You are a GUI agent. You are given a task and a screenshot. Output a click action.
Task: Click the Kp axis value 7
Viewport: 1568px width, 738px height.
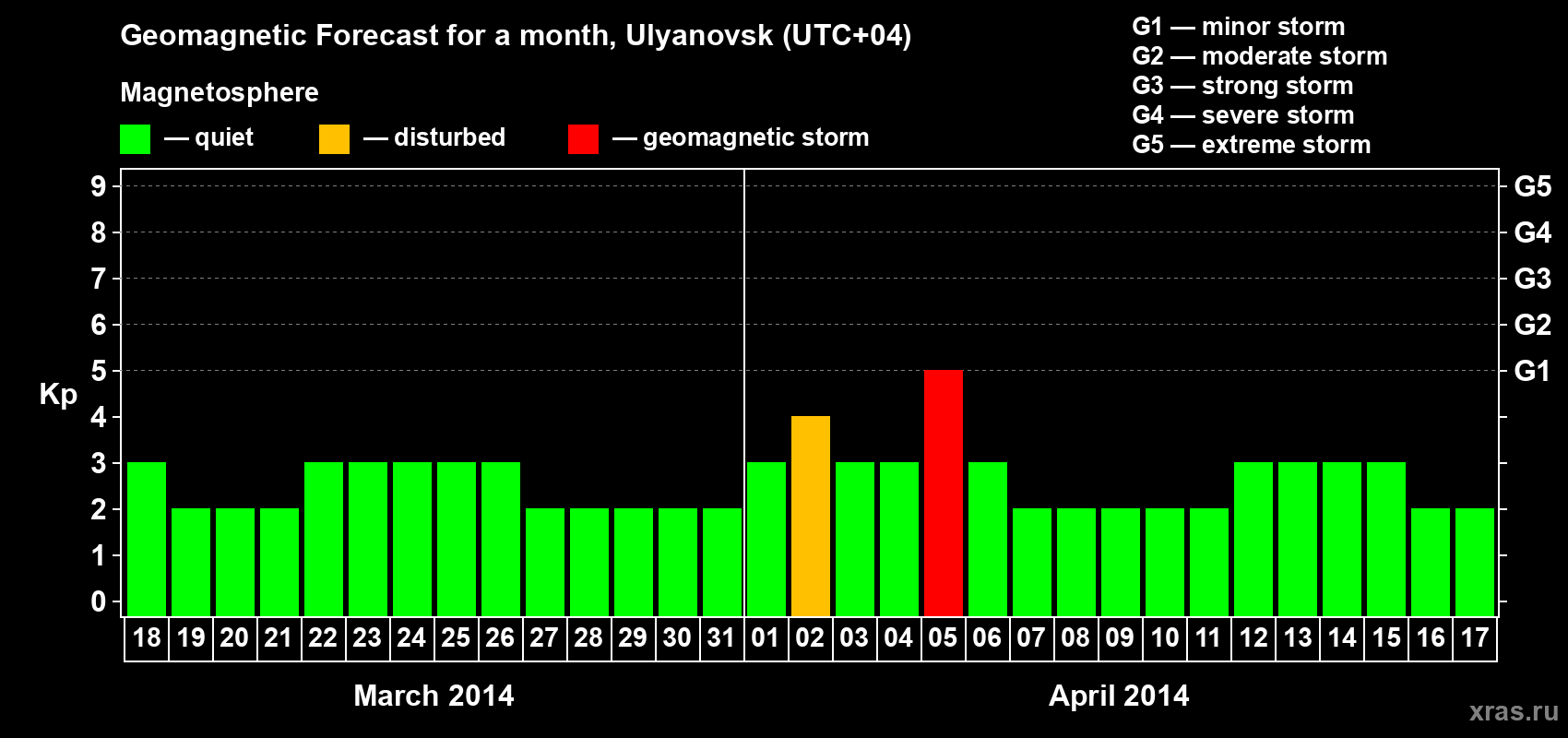(x=99, y=279)
